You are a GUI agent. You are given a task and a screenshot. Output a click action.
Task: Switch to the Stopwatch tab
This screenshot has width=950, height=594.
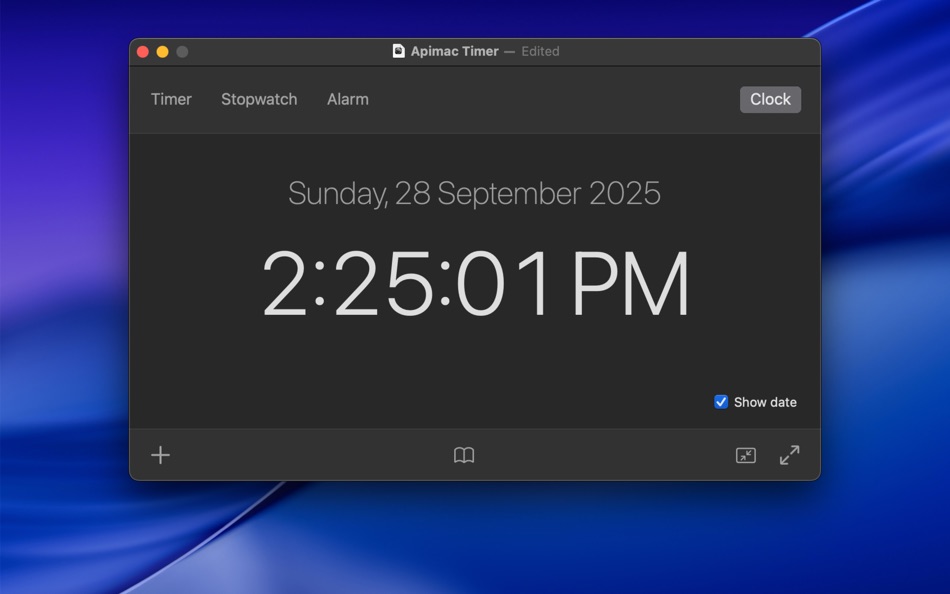pos(259,99)
